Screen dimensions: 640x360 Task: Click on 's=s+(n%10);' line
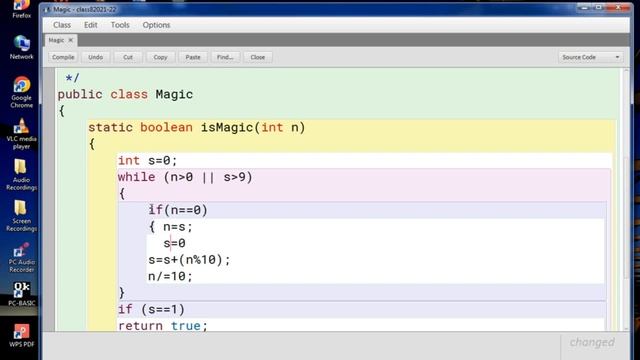(189, 260)
